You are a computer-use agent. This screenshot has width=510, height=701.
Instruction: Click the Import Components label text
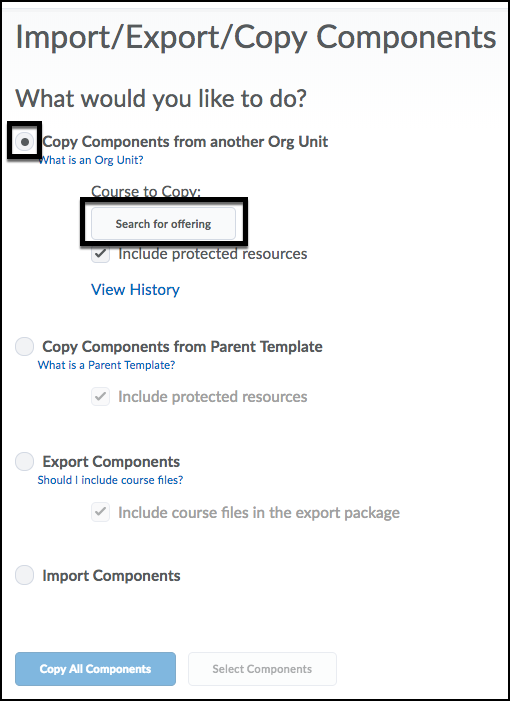click(x=111, y=575)
